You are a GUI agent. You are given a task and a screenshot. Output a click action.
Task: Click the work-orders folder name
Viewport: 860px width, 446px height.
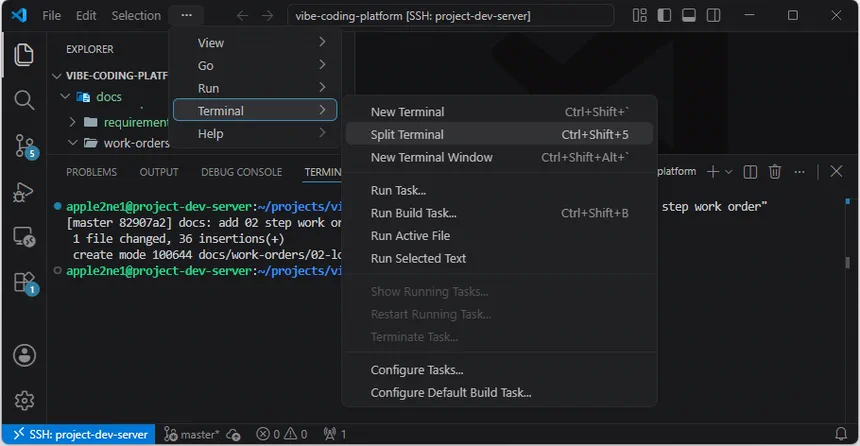tap(137, 143)
